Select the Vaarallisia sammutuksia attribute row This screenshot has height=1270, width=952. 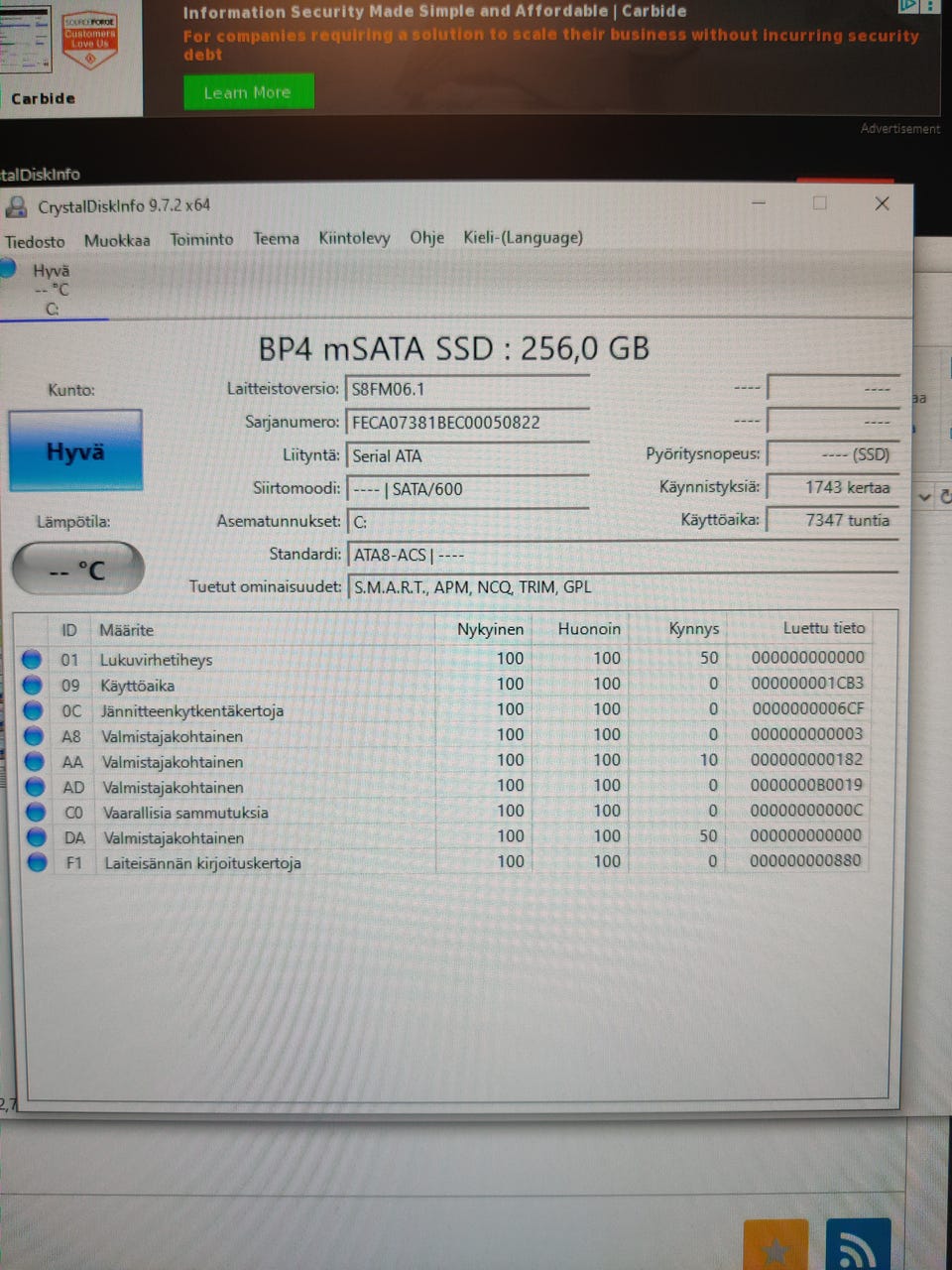coord(444,811)
